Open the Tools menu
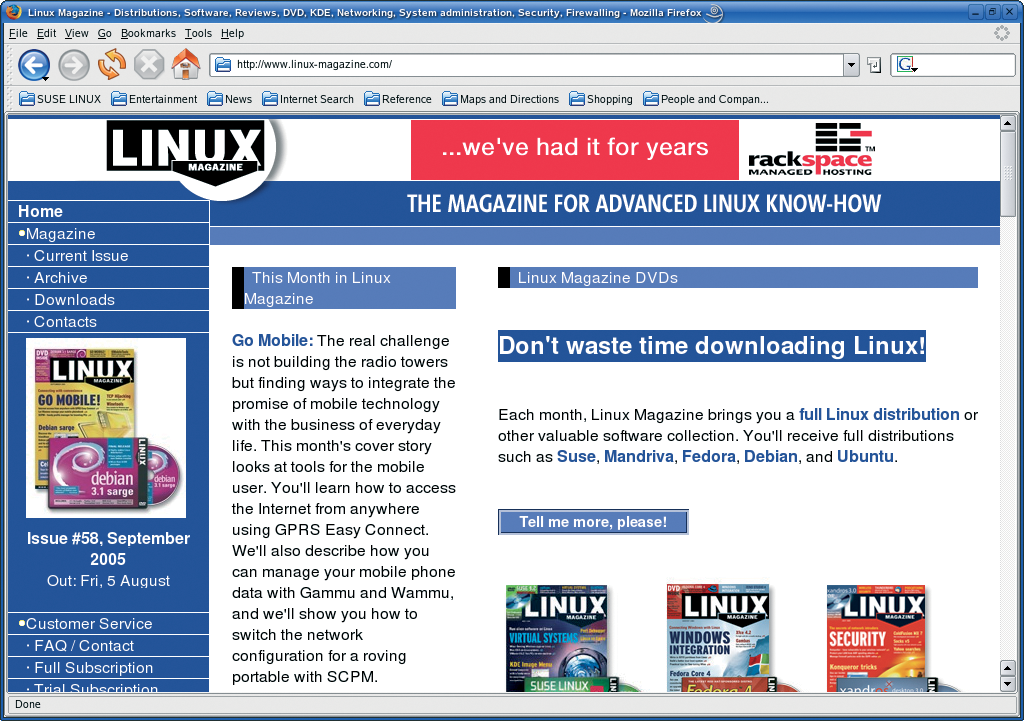Image resolution: width=1024 pixels, height=721 pixels. tap(198, 33)
